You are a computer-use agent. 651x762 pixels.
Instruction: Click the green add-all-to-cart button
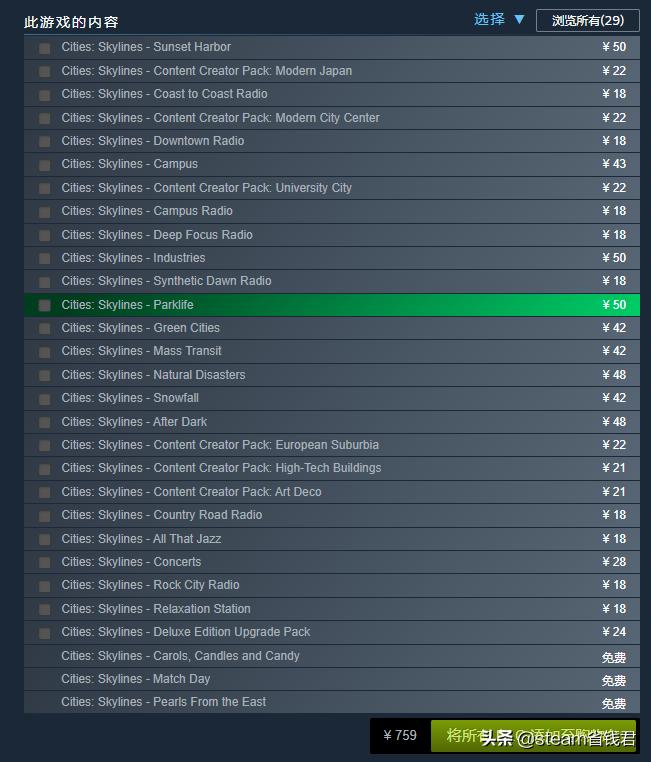pyautogui.click(x=533, y=736)
